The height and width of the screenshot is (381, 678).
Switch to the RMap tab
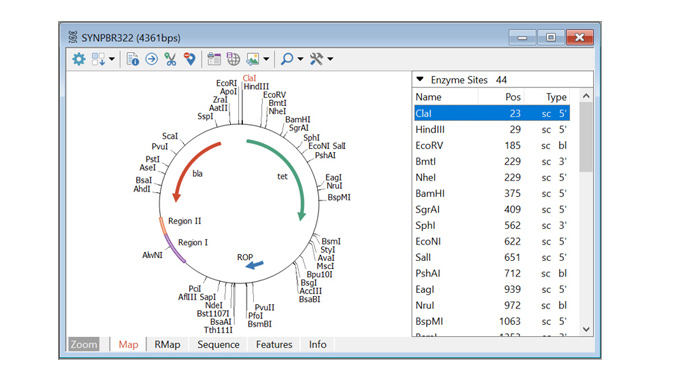click(167, 344)
